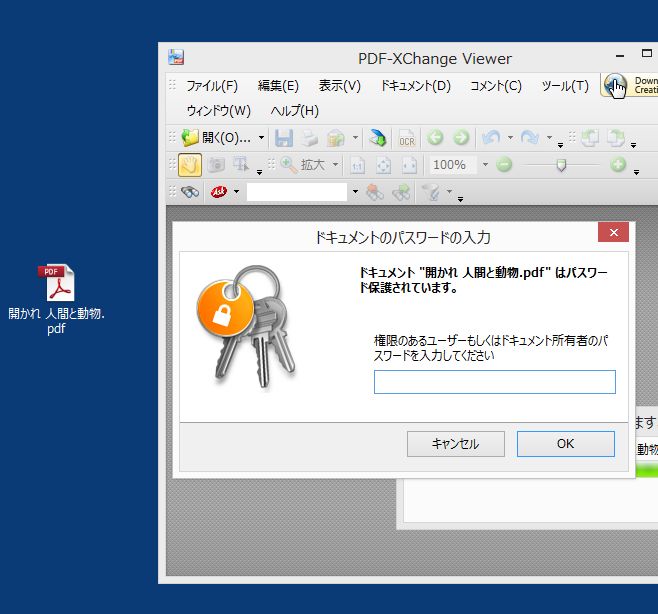Open the ウィンドウ(W) menu

(x=219, y=111)
